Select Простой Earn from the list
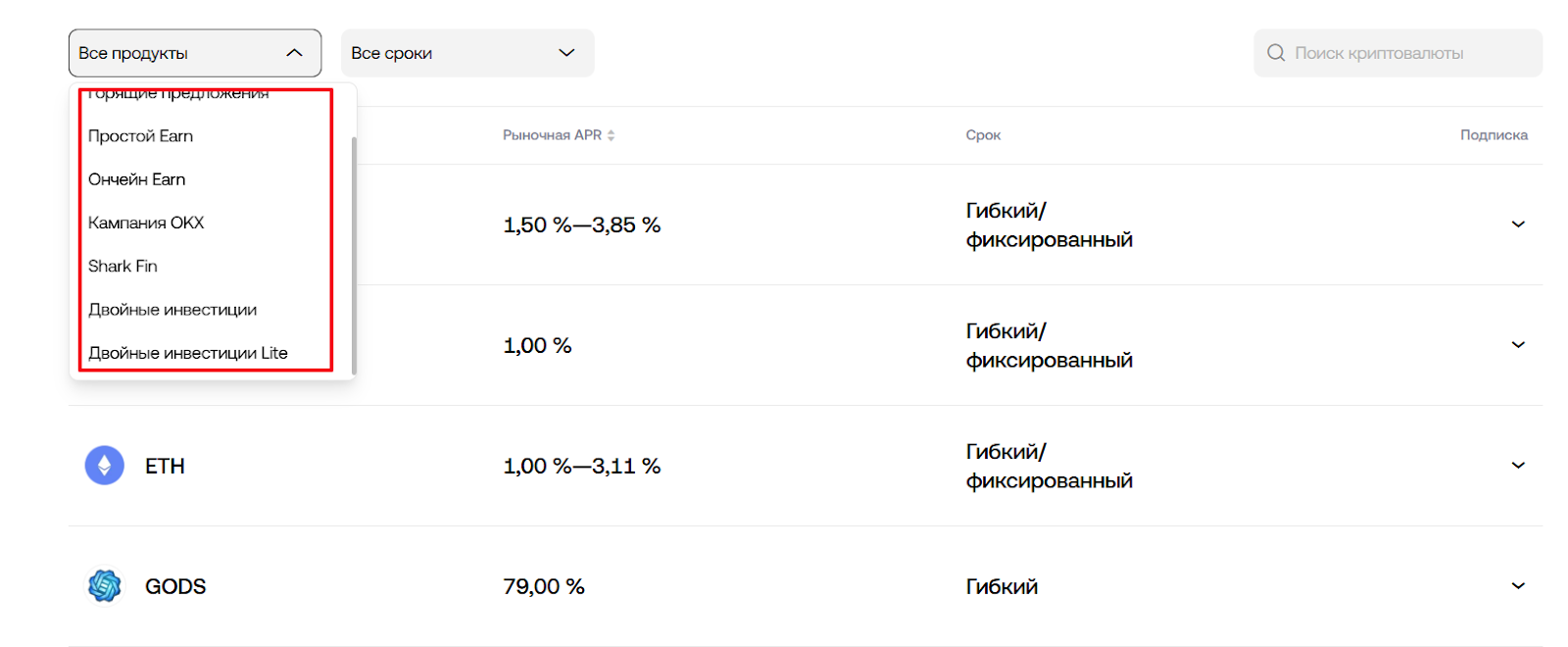This screenshot has height=647, width=1568. [x=140, y=136]
